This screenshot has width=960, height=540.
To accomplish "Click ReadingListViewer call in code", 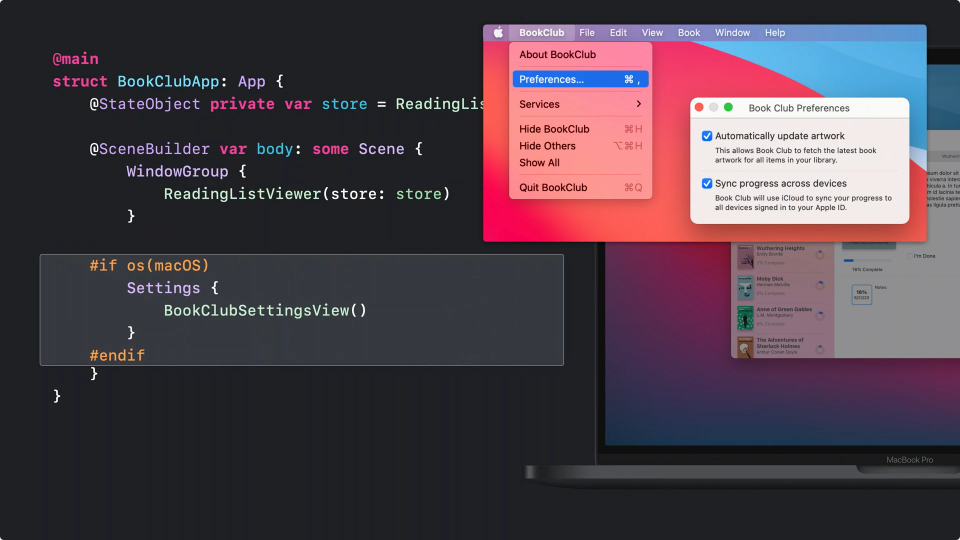I will [x=307, y=194].
